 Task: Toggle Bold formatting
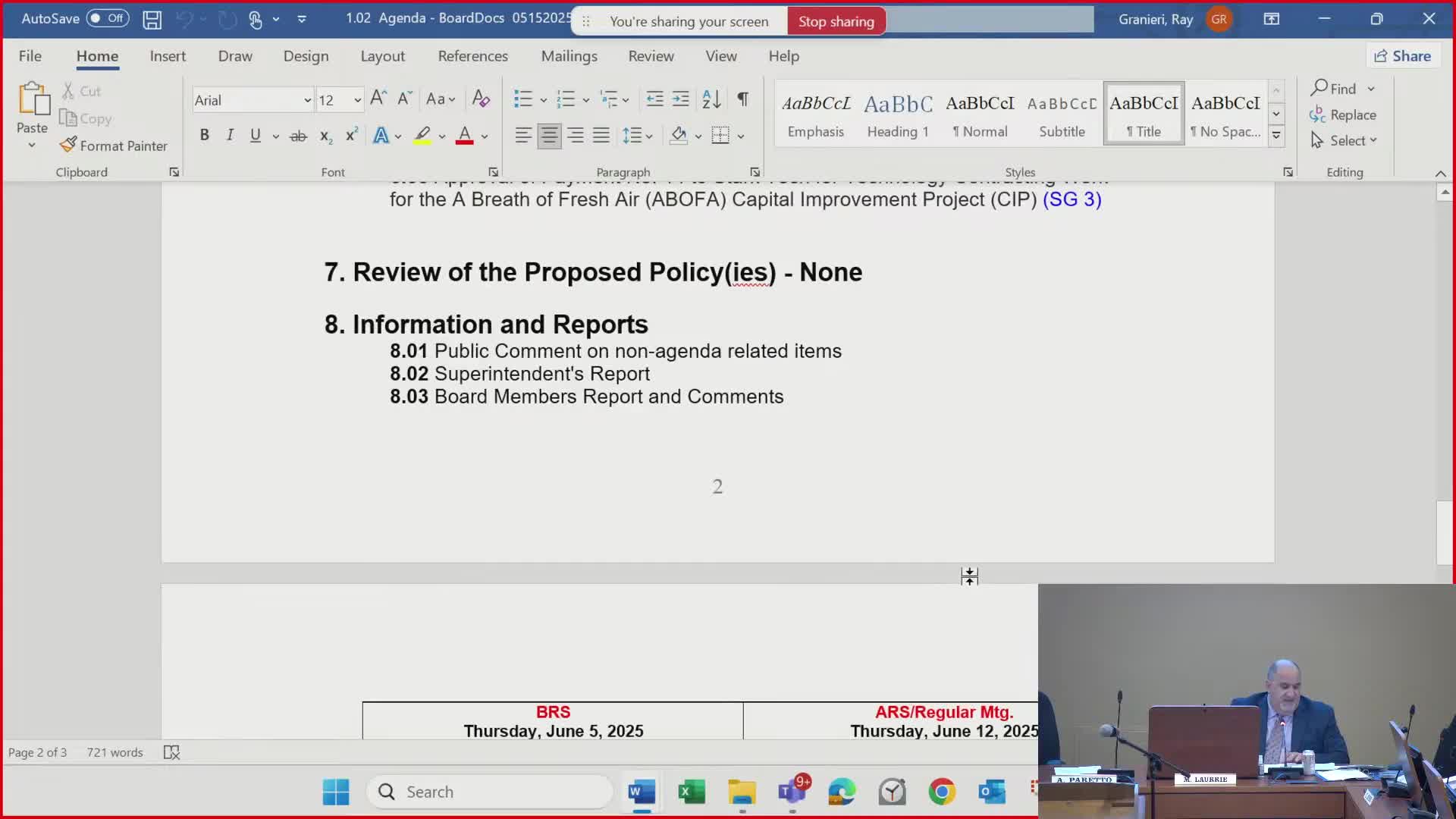tap(204, 136)
